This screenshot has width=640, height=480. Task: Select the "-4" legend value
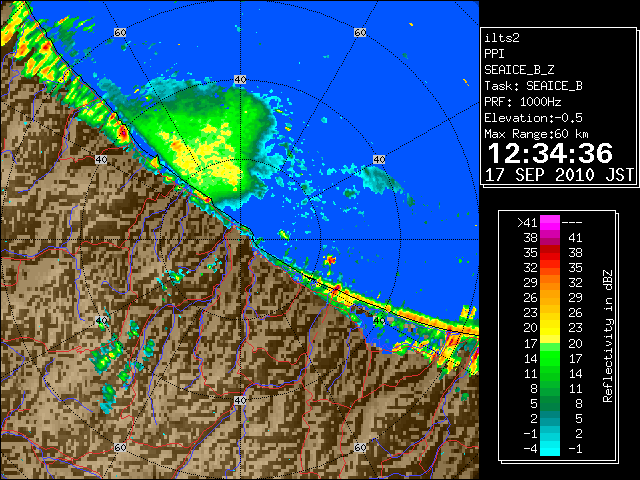[x=530, y=448]
